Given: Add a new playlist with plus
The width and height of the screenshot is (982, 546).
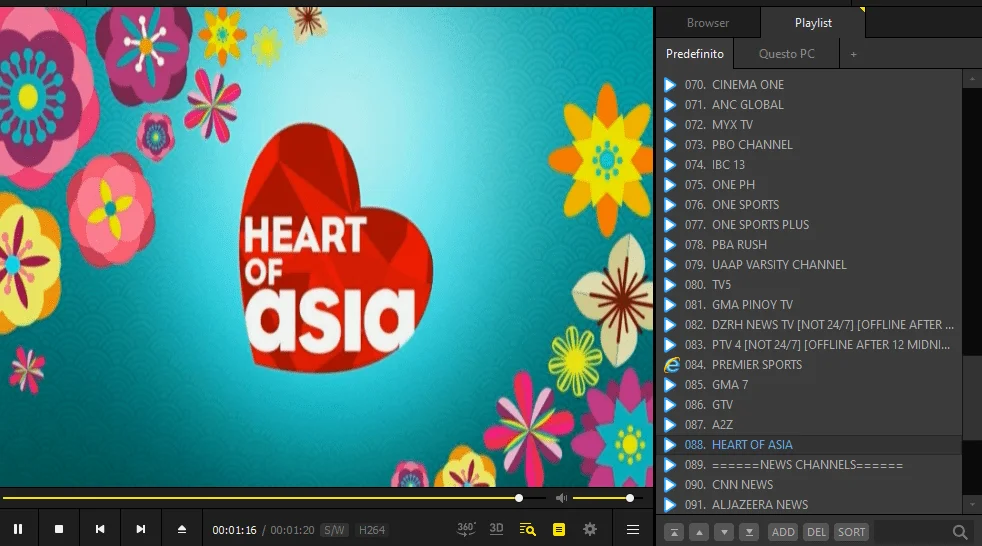Looking at the screenshot, I should (x=853, y=54).
